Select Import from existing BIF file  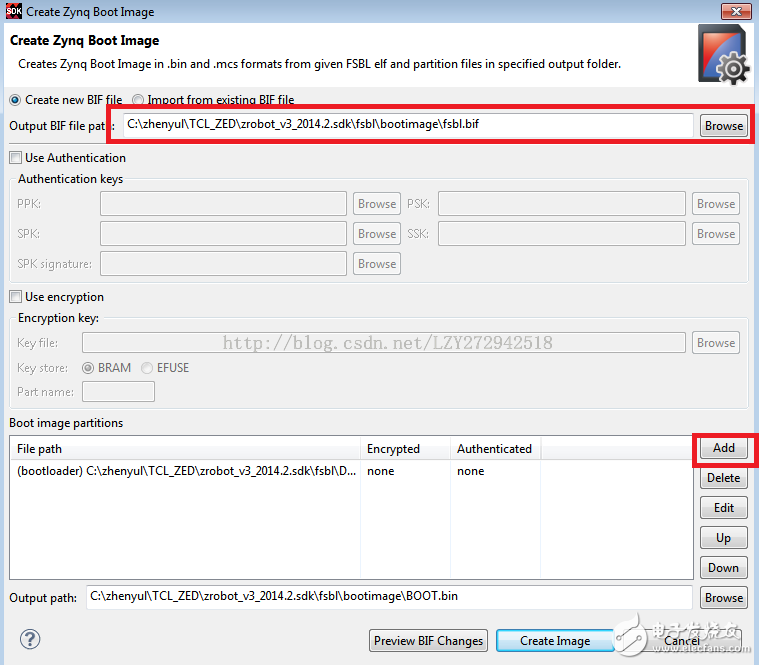138,100
